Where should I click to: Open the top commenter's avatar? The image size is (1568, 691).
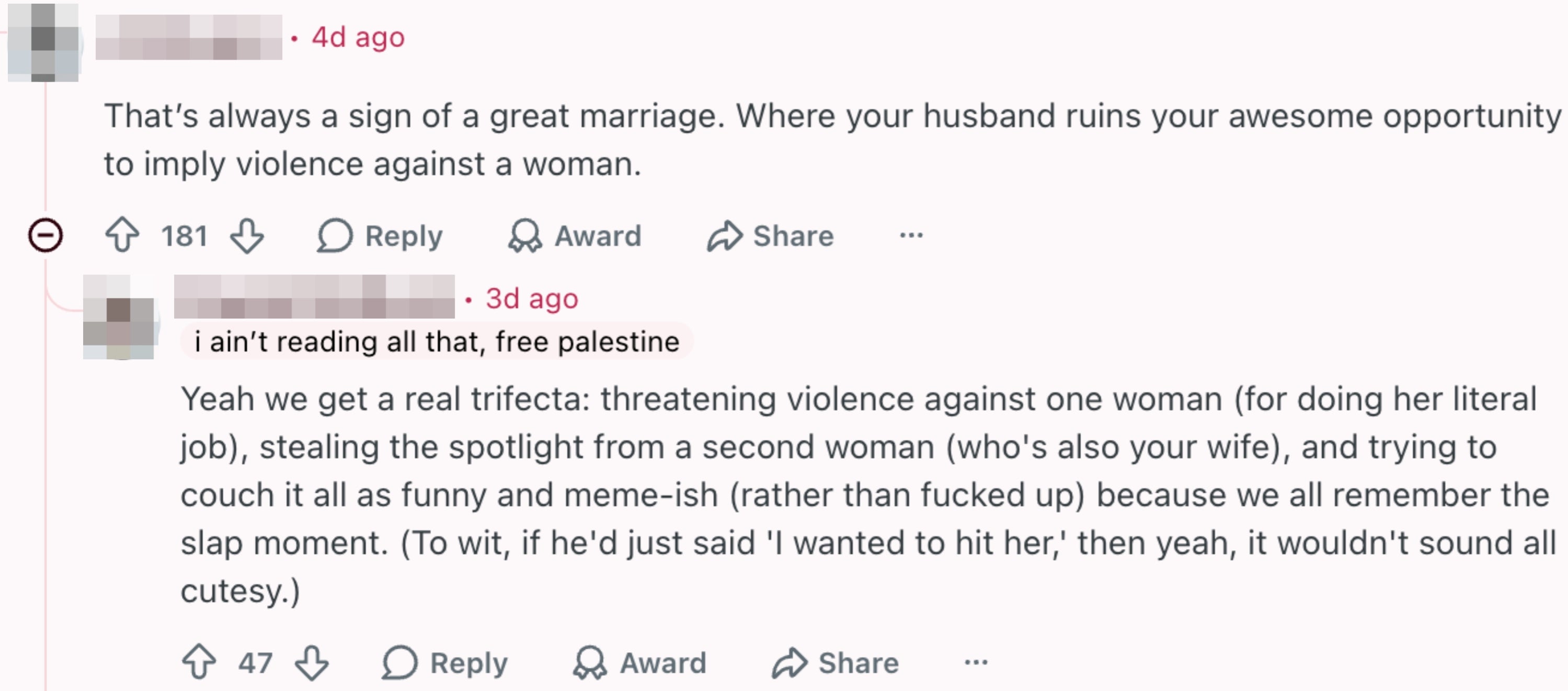(x=42, y=41)
